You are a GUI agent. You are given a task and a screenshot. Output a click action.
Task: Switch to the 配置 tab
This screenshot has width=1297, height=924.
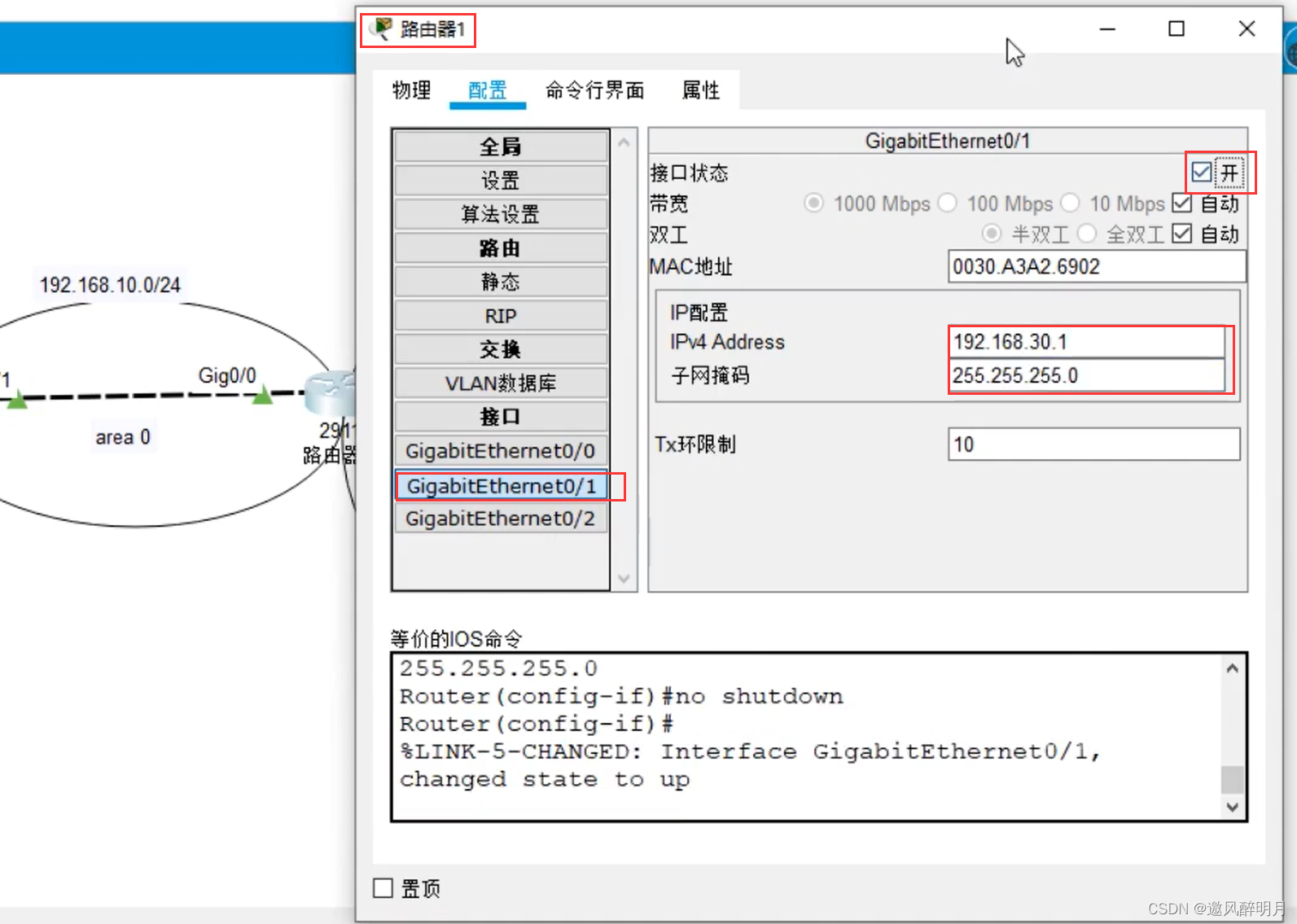point(488,90)
